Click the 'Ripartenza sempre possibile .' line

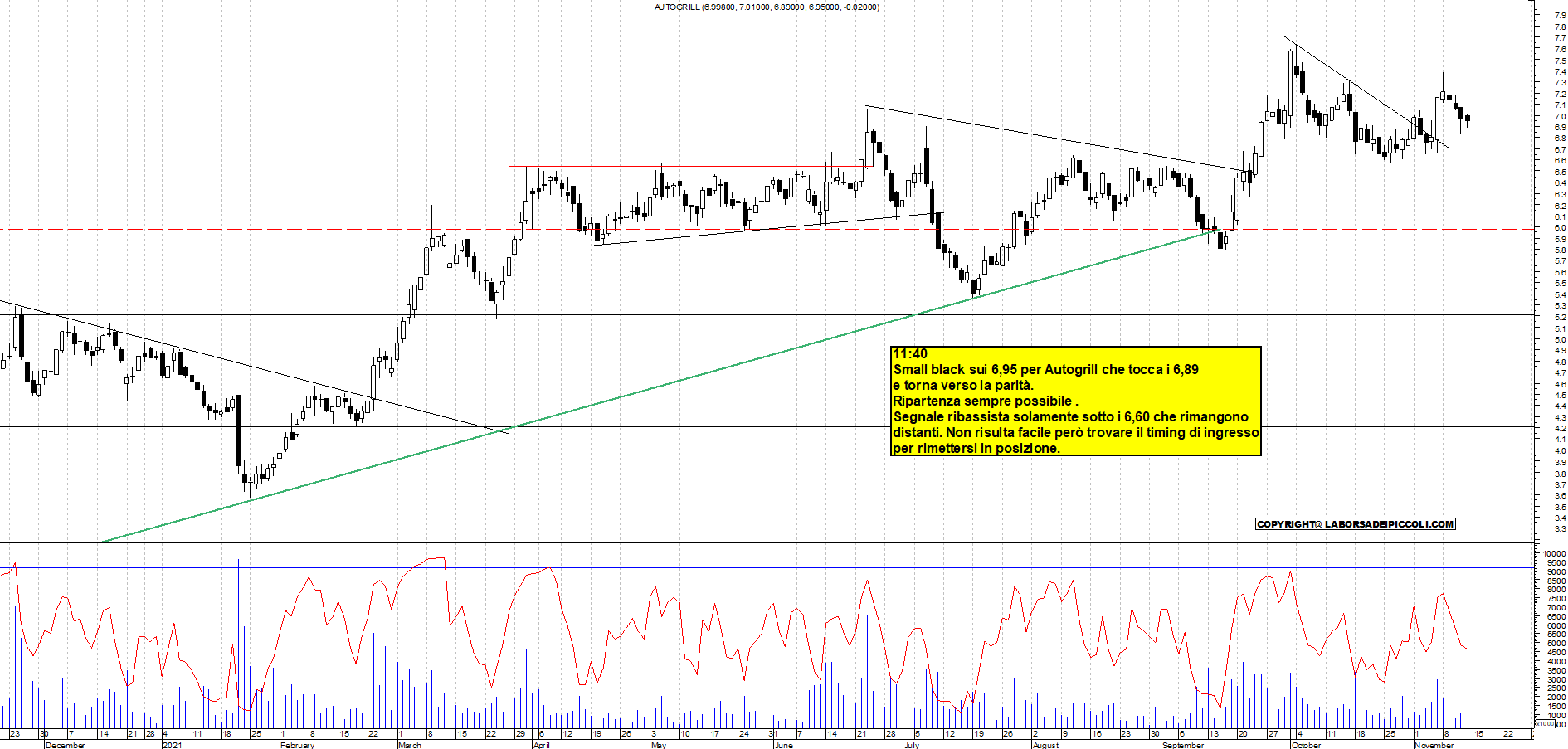point(986,401)
